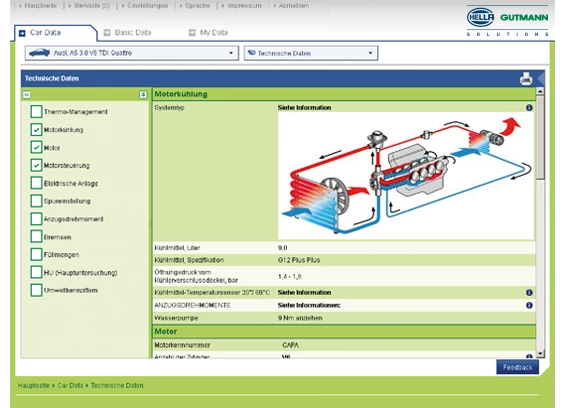This screenshot has width=562, height=408.
Task: Click the Feedback button
Action: 517,367
